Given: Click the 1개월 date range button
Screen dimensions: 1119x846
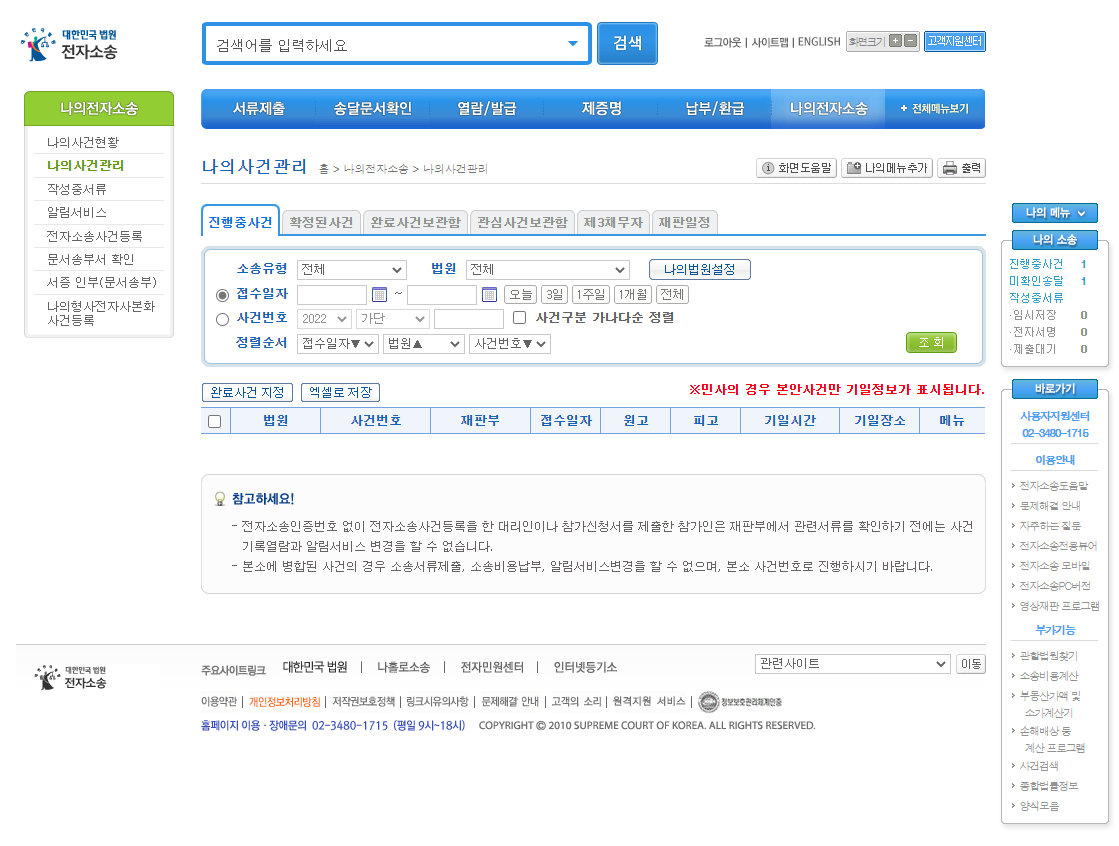Looking at the screenshot, I should 632,294.
